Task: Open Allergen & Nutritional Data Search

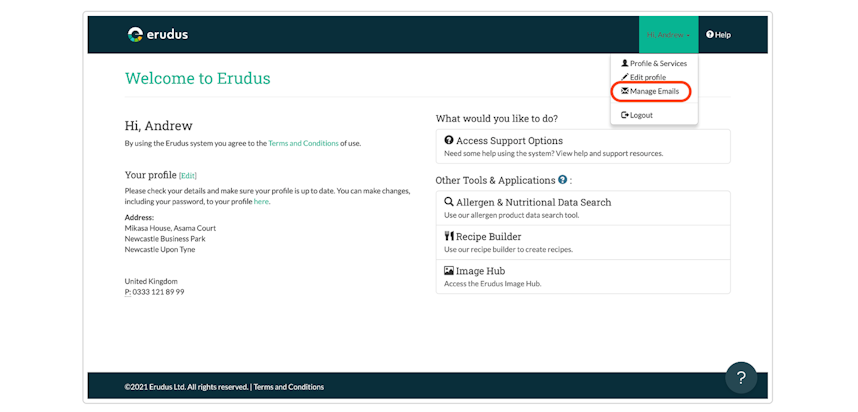Action: tap(583, 208)
